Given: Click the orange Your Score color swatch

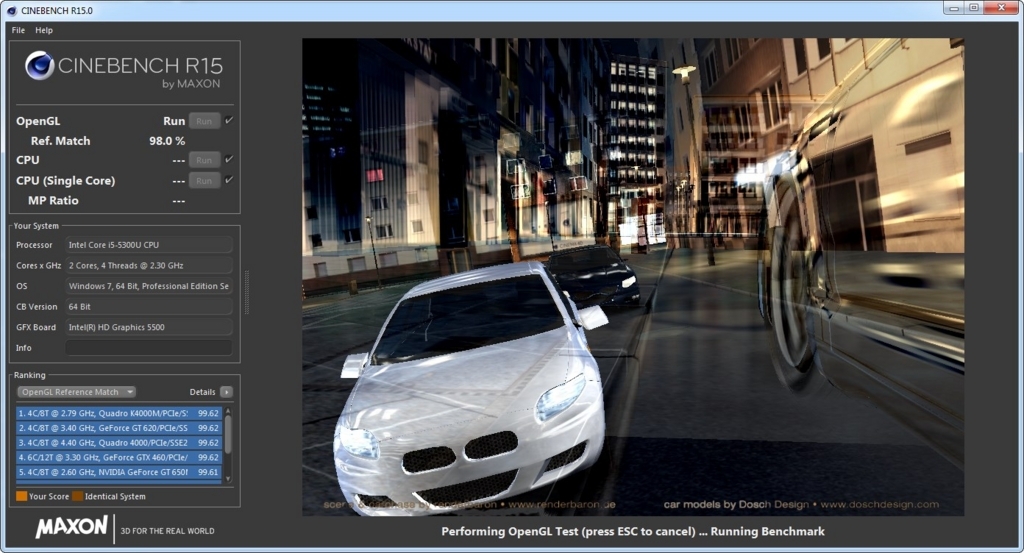Looking at the screenshot, I should point(22,496).
